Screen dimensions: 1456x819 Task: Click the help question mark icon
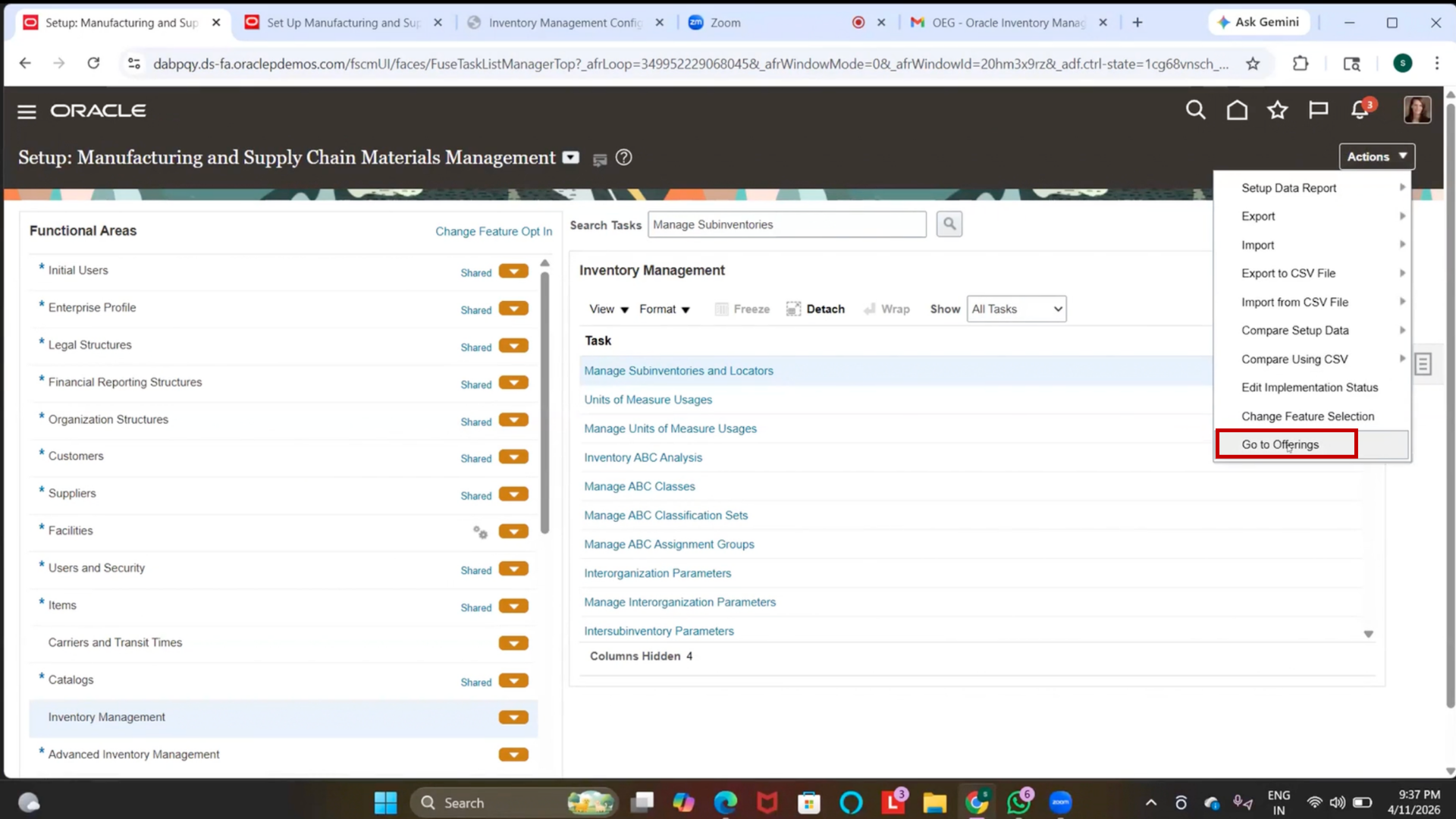623,158
